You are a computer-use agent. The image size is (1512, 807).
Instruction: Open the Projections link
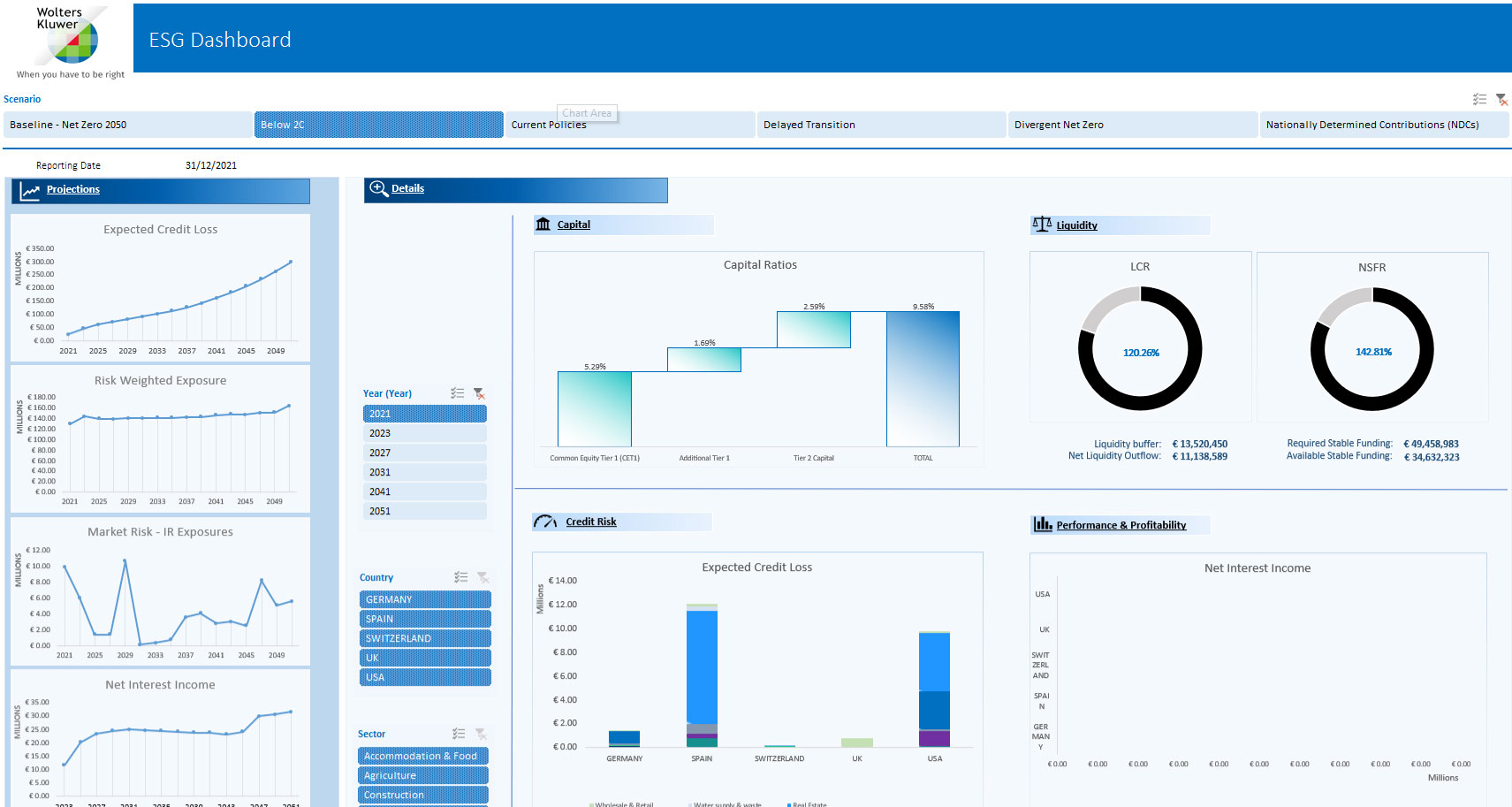tap(72, 189)
